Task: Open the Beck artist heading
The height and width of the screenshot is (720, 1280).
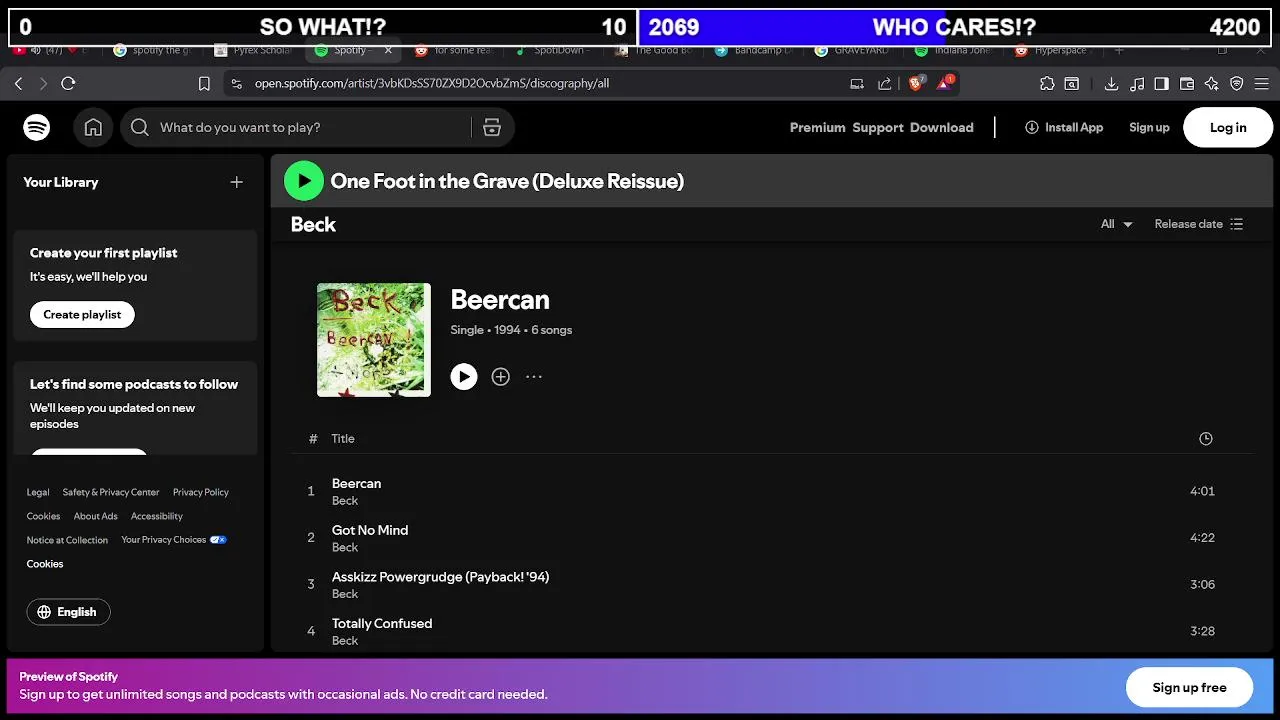Action: click(313, 224)
